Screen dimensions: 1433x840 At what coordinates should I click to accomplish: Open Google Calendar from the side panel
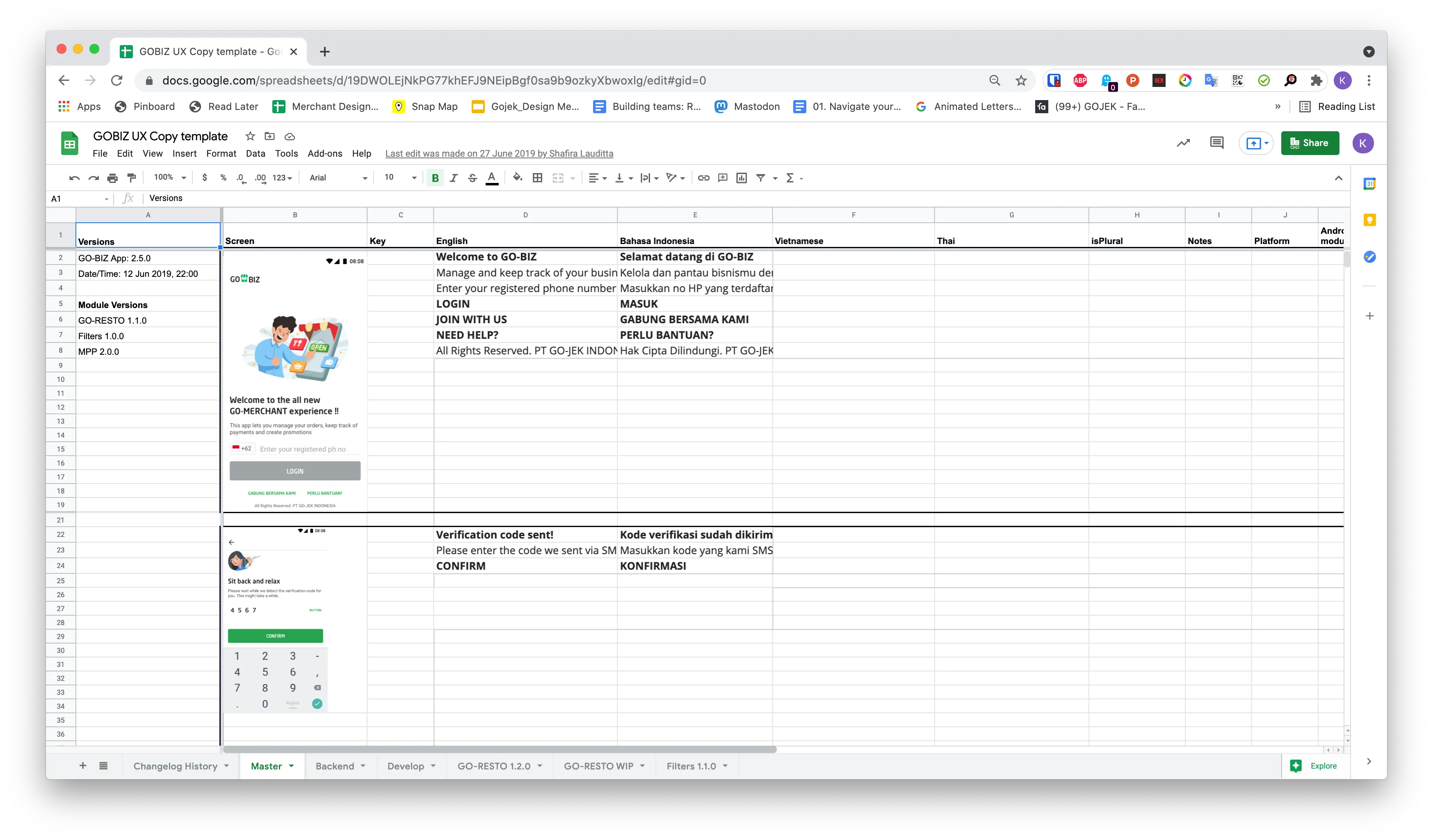pos(1370,183)
